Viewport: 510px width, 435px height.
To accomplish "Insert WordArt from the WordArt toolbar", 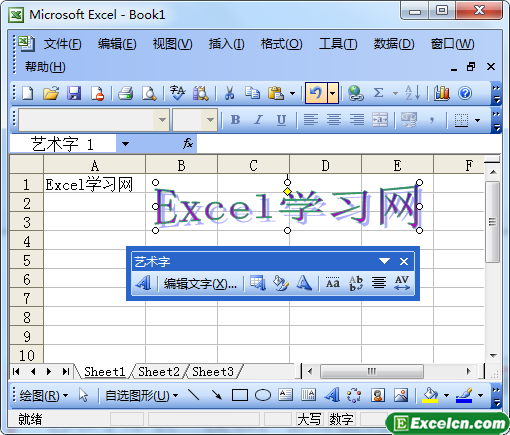I will click(x=144, y=283).
